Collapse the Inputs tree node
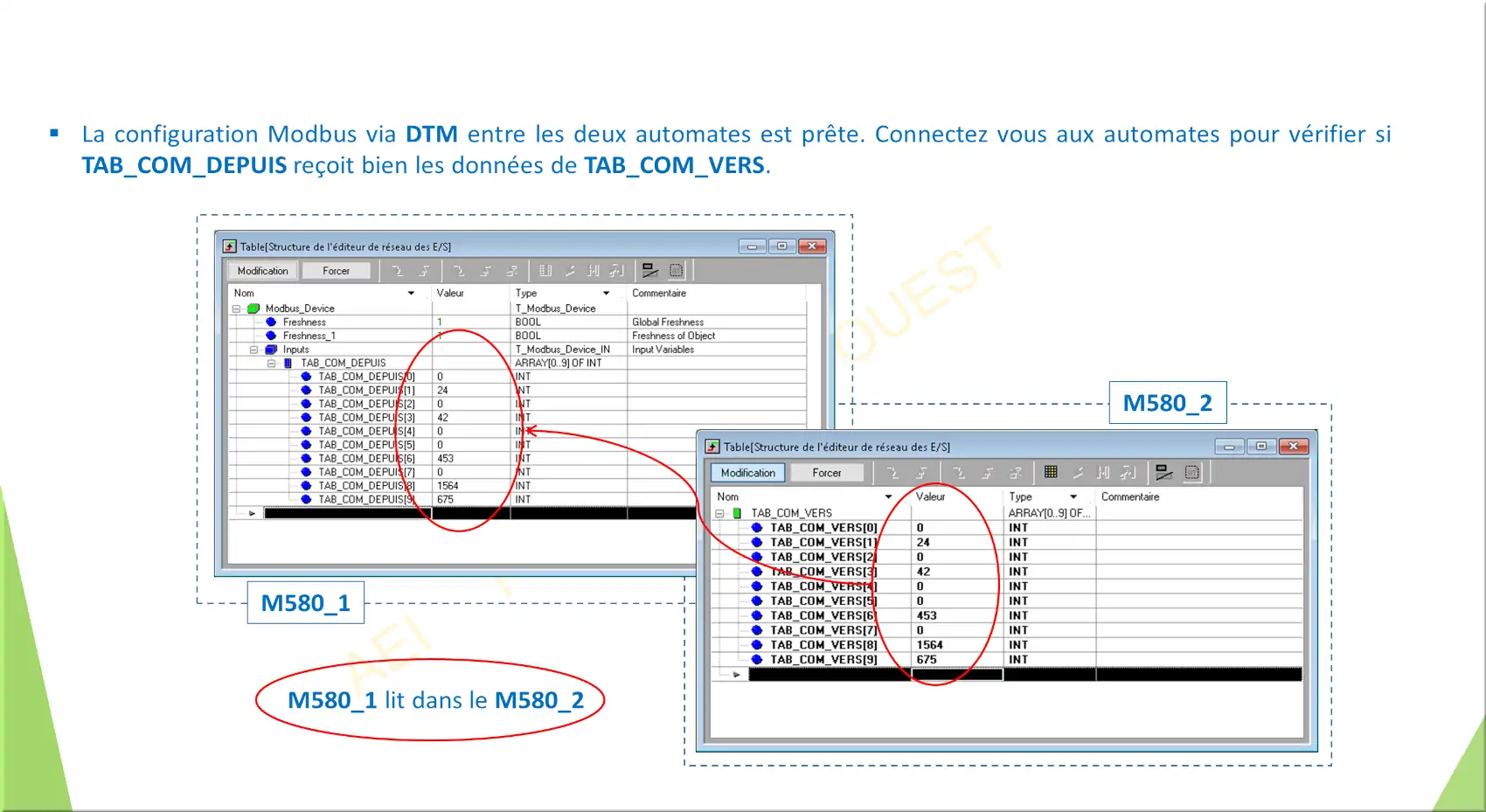Image resolution: width=1486 pixels, height=812 pixels. pyautogui.click(x=253, y=350)
